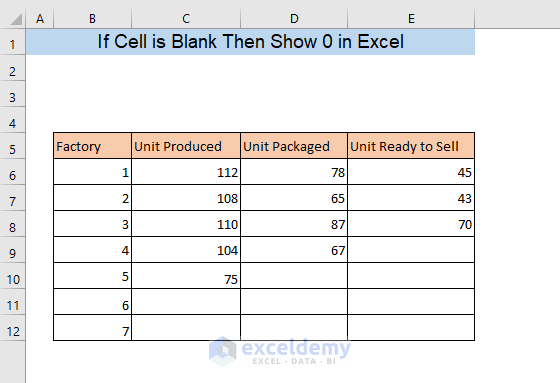Click the title cell 'If Cell is Blank Then Show 0 in Excel'

coord(250,42)
